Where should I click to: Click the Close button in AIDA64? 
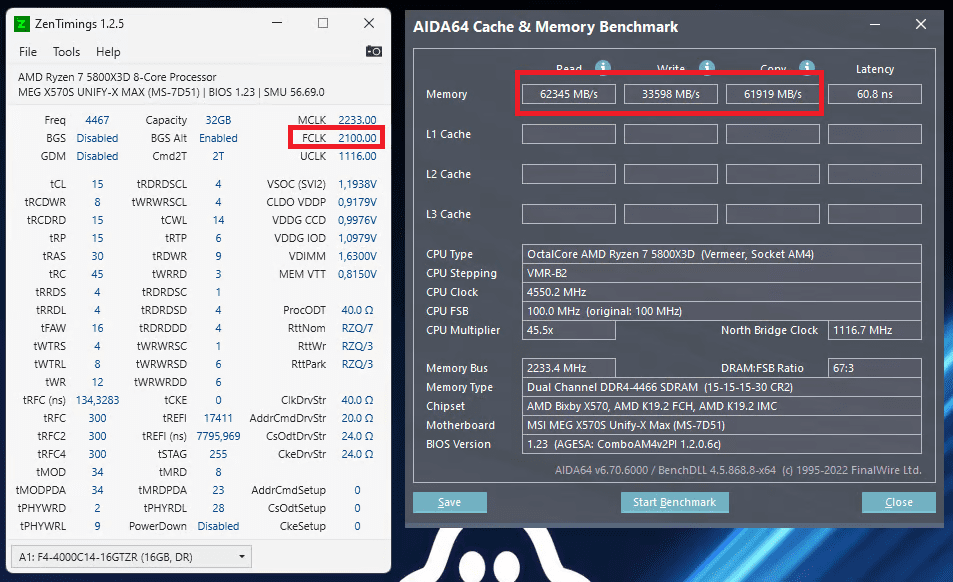[899, 502]
